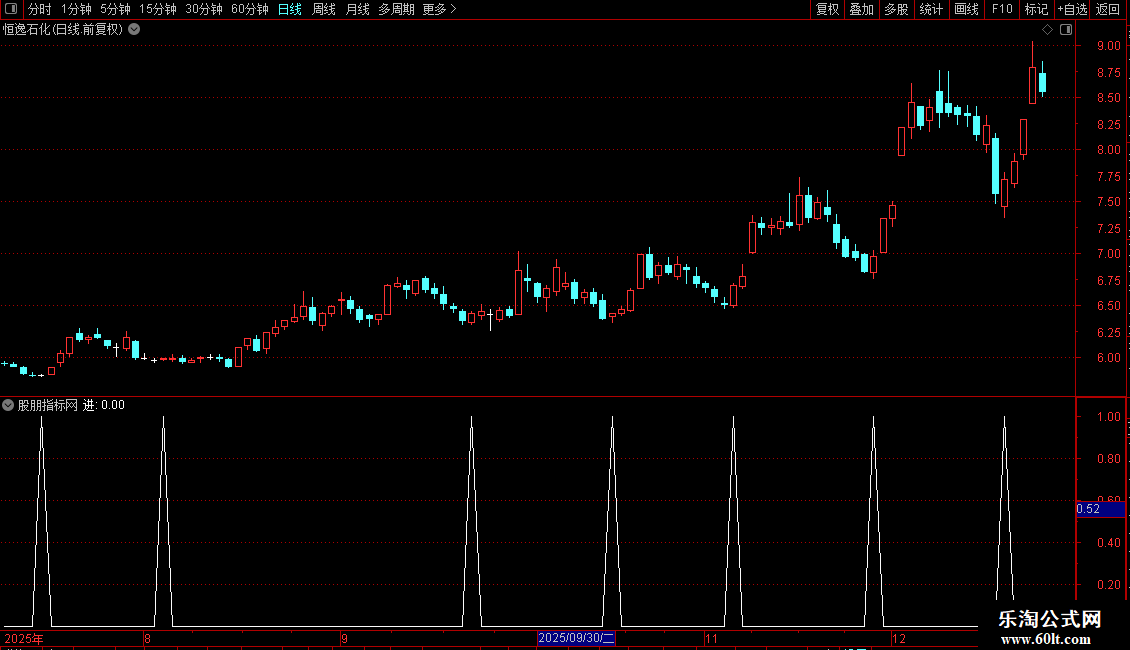Click the month 12 label on time axis
Image resolution: width=1130 pixels, height=650 pixels.
coord(899,638)
